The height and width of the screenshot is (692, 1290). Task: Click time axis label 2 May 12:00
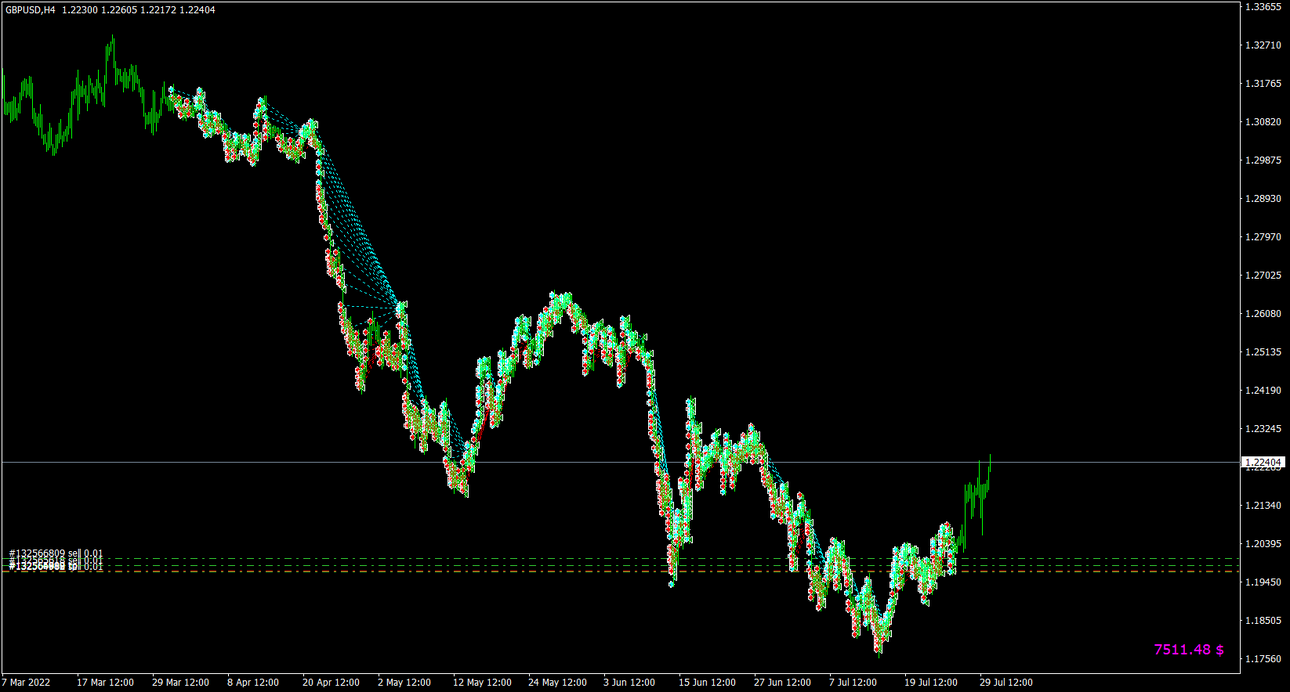(405, 683)
